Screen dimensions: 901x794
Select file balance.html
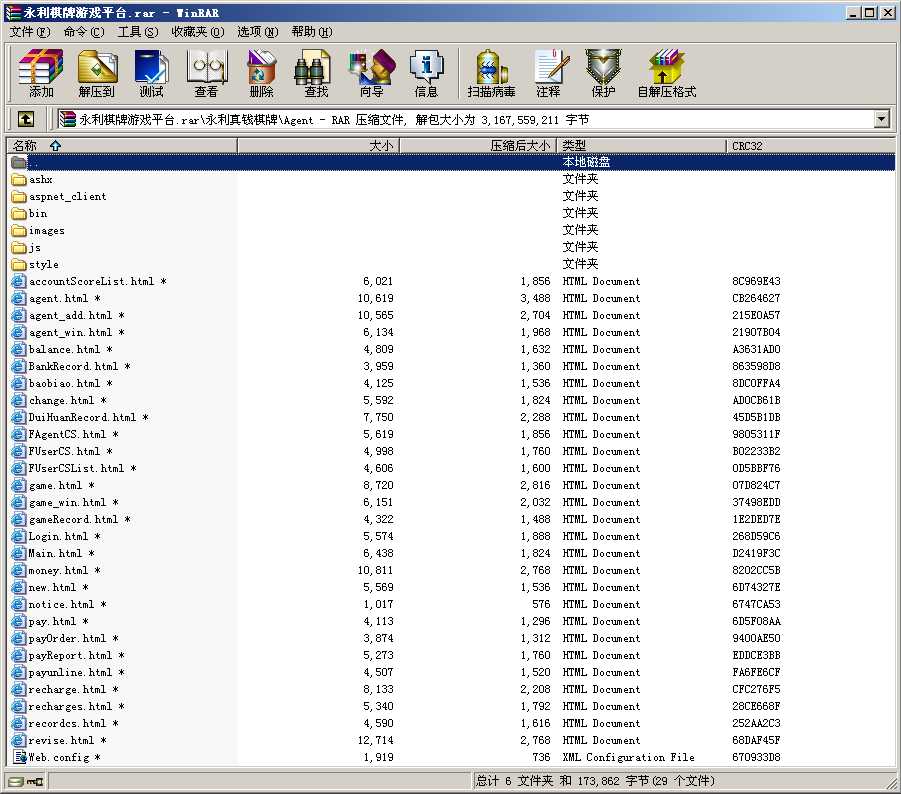(x=64, y=349)
